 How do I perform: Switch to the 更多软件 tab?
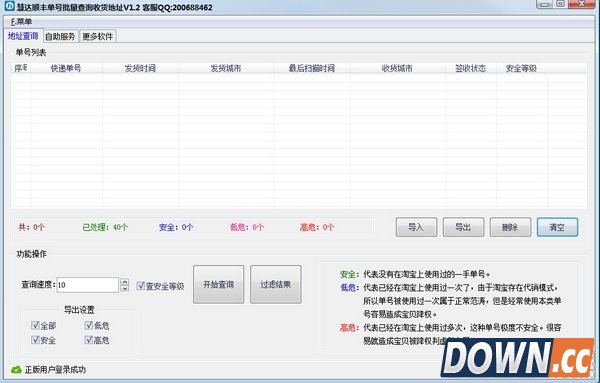pyautogui.click(x=98, y=36)
